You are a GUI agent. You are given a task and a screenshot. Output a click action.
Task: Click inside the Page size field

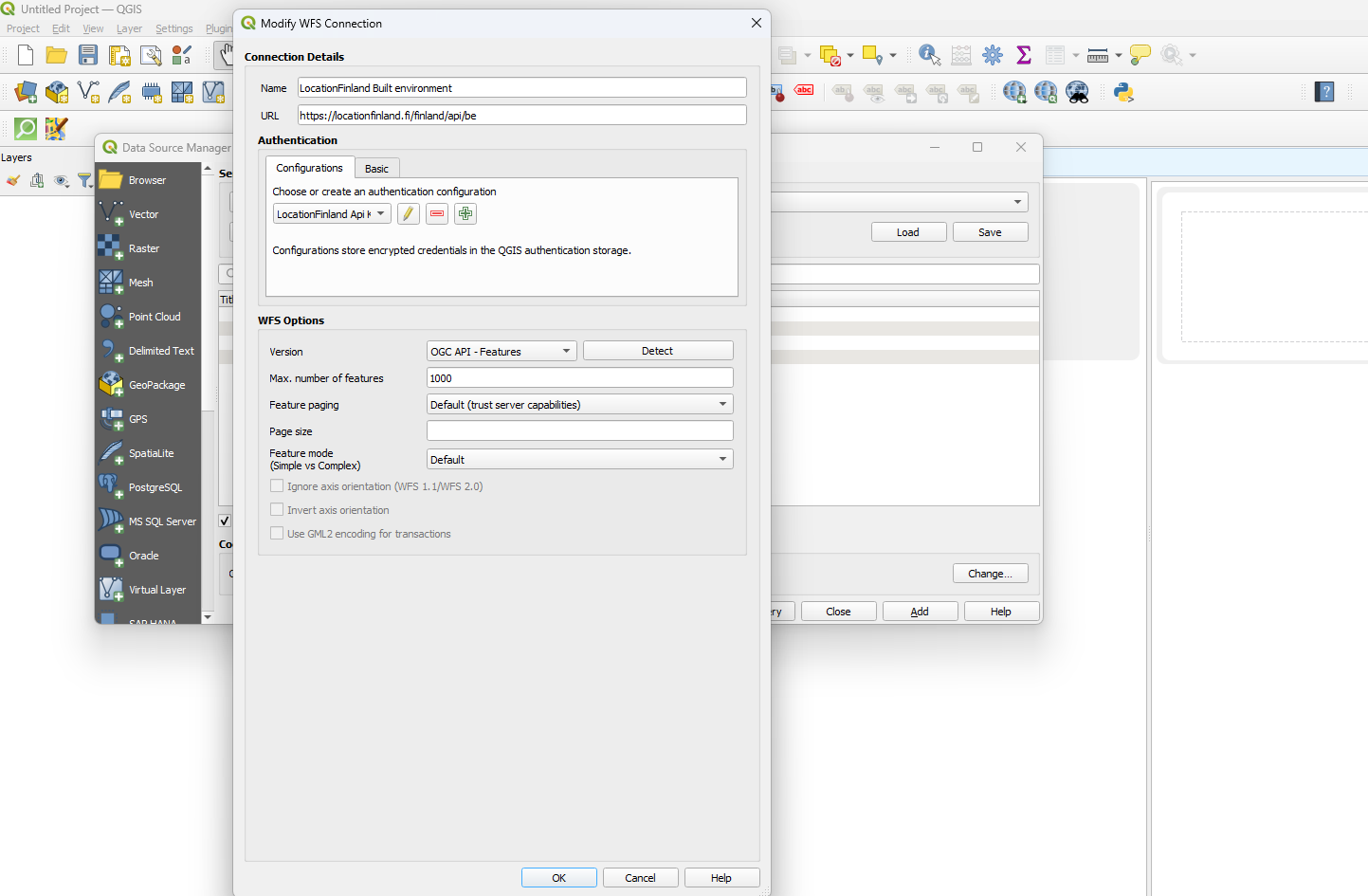[578, 430]
